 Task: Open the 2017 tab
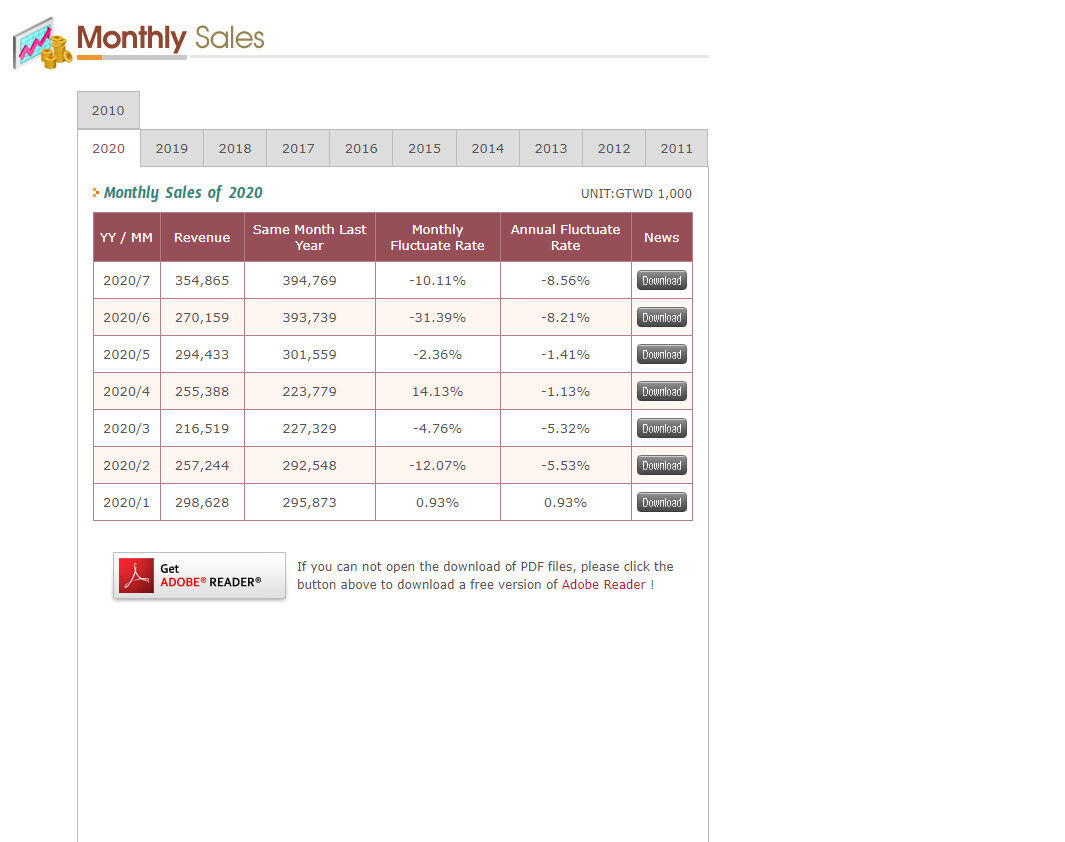[x=298, y=148]
